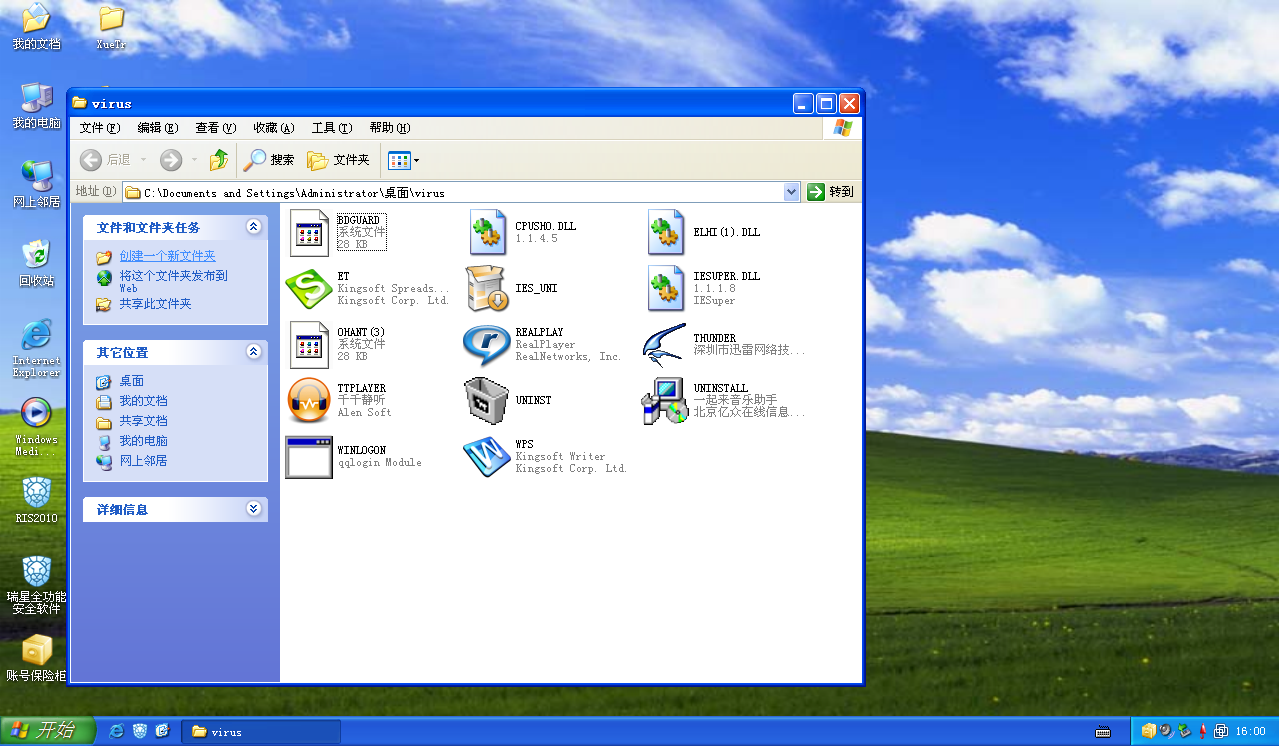Click the 开始 Start button
The width and height of the screenshot is (1279, 746).
click(x=47, y=731)
